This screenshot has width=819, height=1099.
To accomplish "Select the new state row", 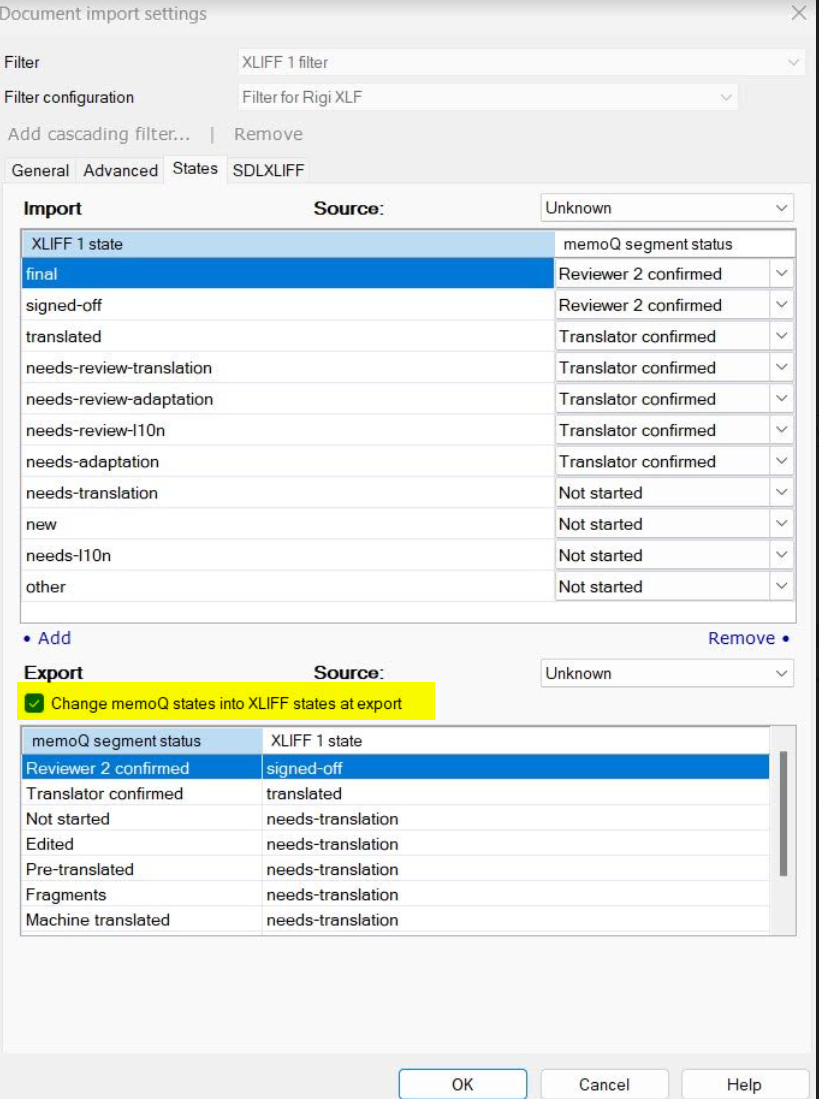I will tap(288, 524).
